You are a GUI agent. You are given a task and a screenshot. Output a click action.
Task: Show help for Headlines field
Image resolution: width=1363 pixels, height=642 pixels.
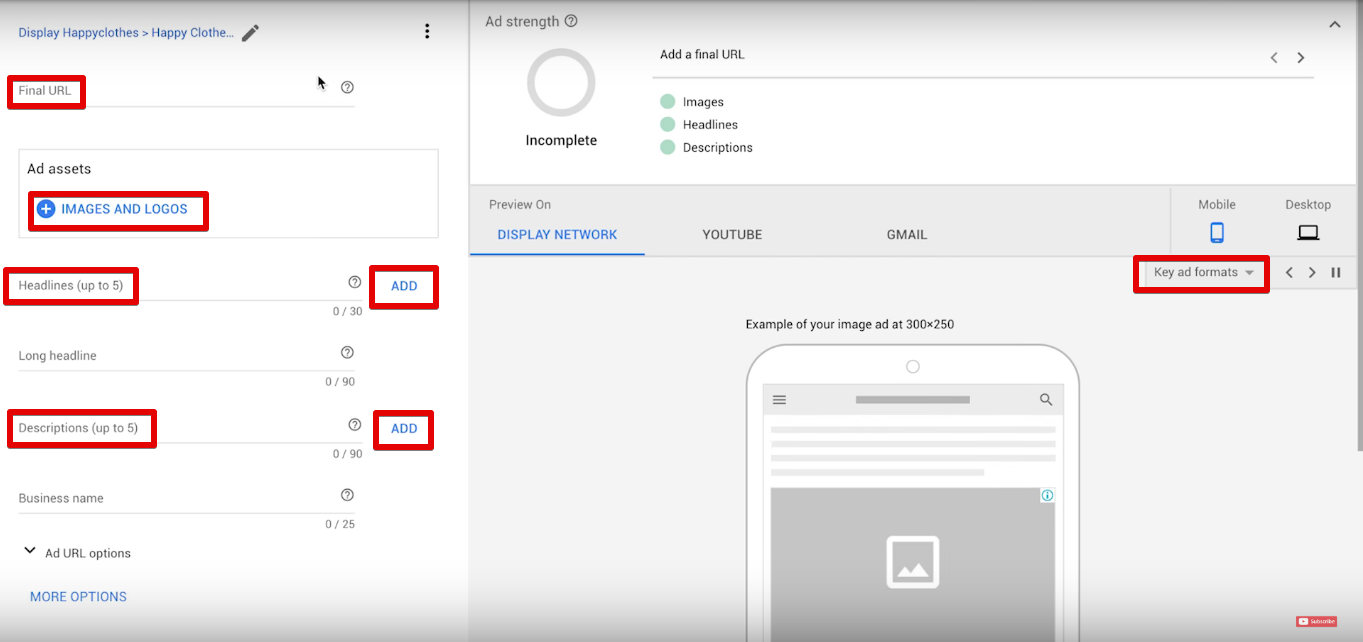click(354, 283)
